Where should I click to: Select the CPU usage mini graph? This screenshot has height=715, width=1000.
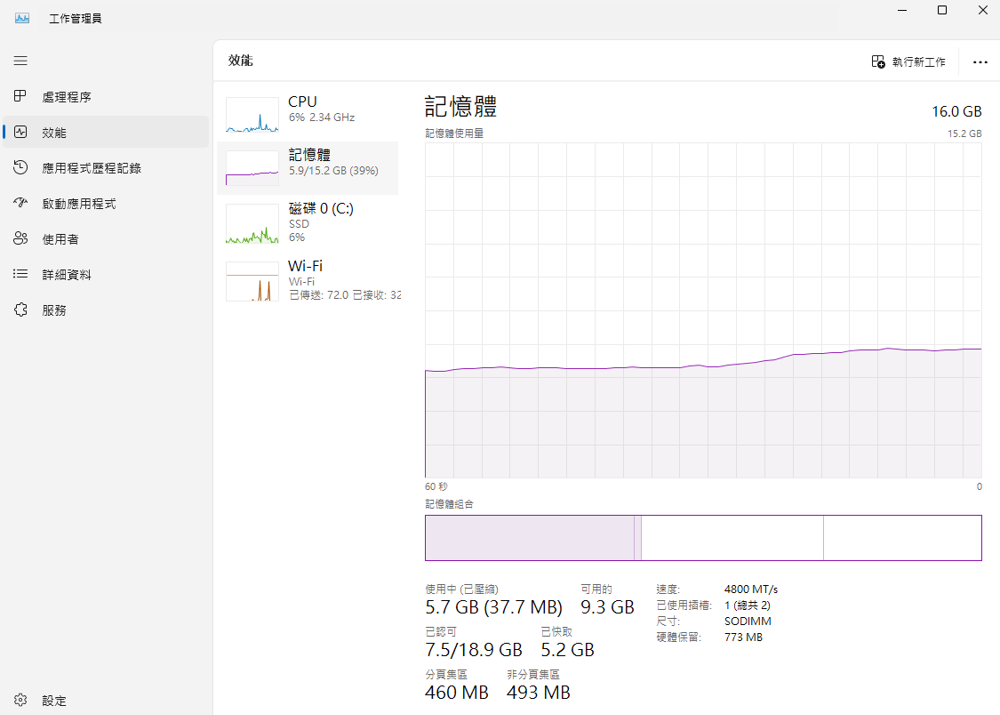(252, 115)
